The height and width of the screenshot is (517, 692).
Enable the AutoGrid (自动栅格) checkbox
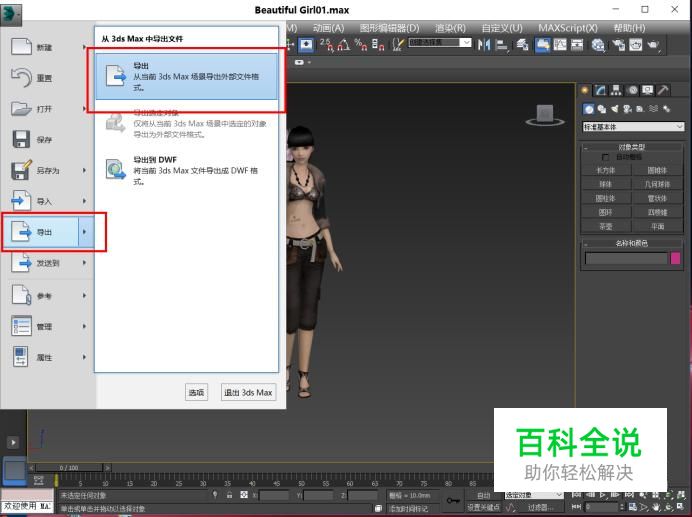click(605, 157)
